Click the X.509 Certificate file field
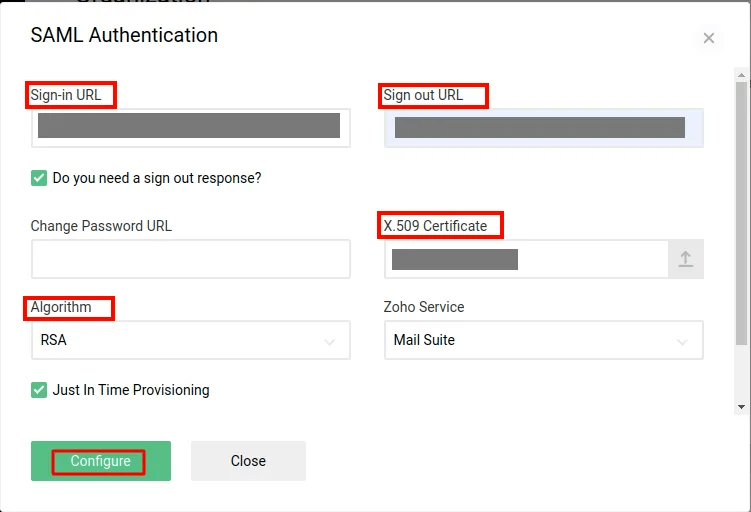 526,259
